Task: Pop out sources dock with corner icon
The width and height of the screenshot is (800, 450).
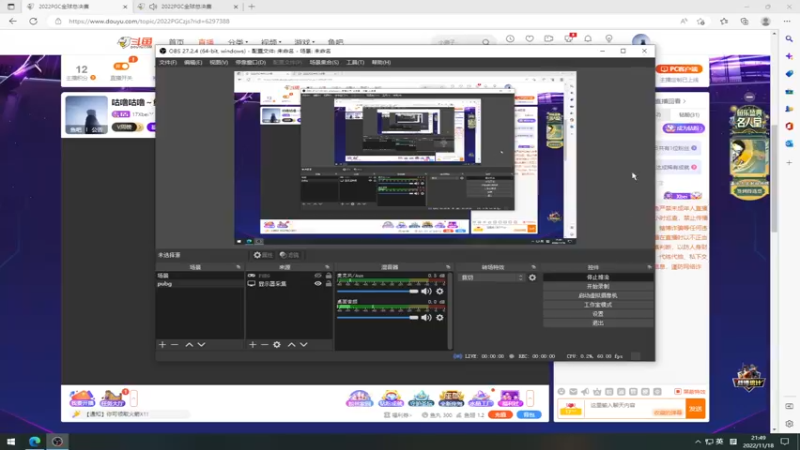Action: click(x=327, y=267)
